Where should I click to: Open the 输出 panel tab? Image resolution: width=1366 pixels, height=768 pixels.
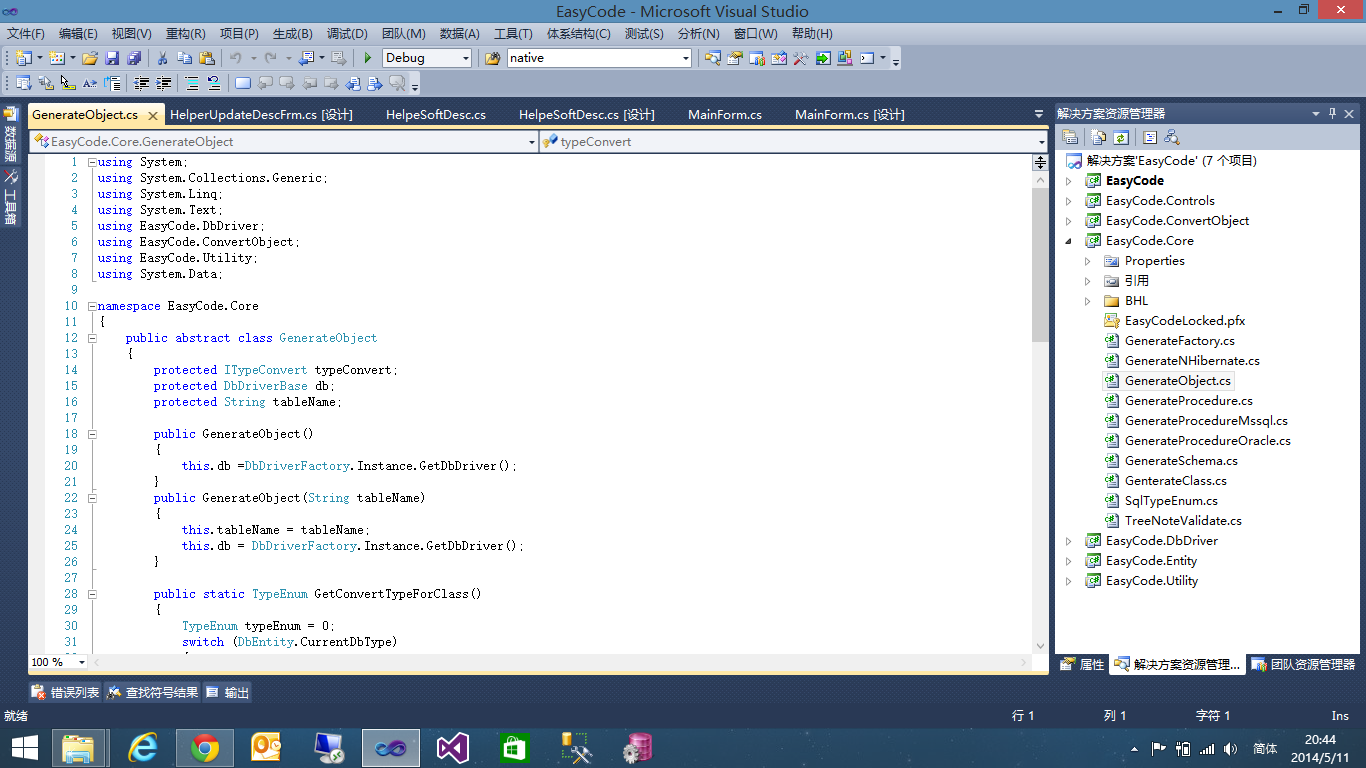228,692
